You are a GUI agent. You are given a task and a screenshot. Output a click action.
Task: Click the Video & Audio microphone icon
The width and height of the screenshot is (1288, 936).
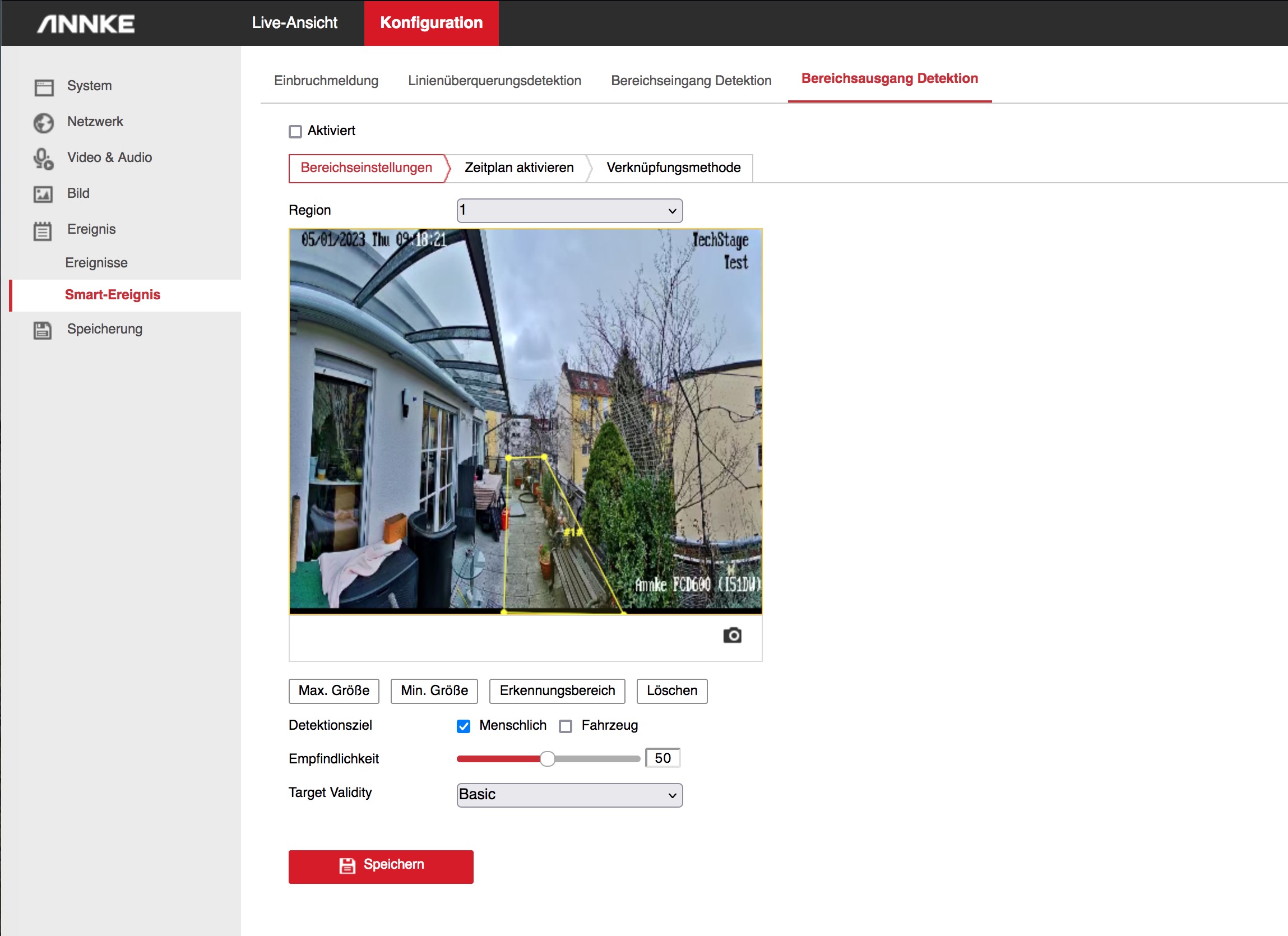[44, 159]
